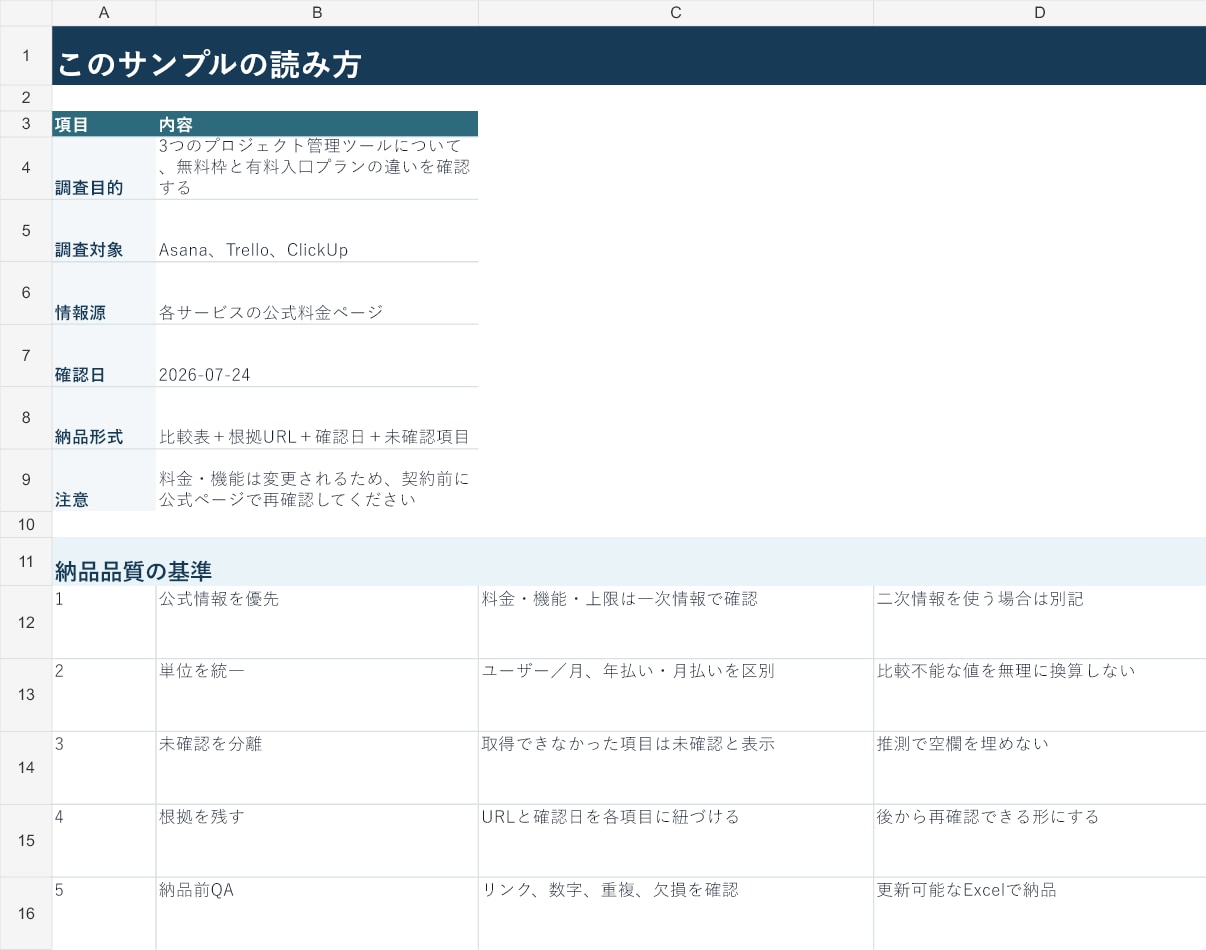
Task: Click title cell このサンプルの読み方
Action: 629,55
